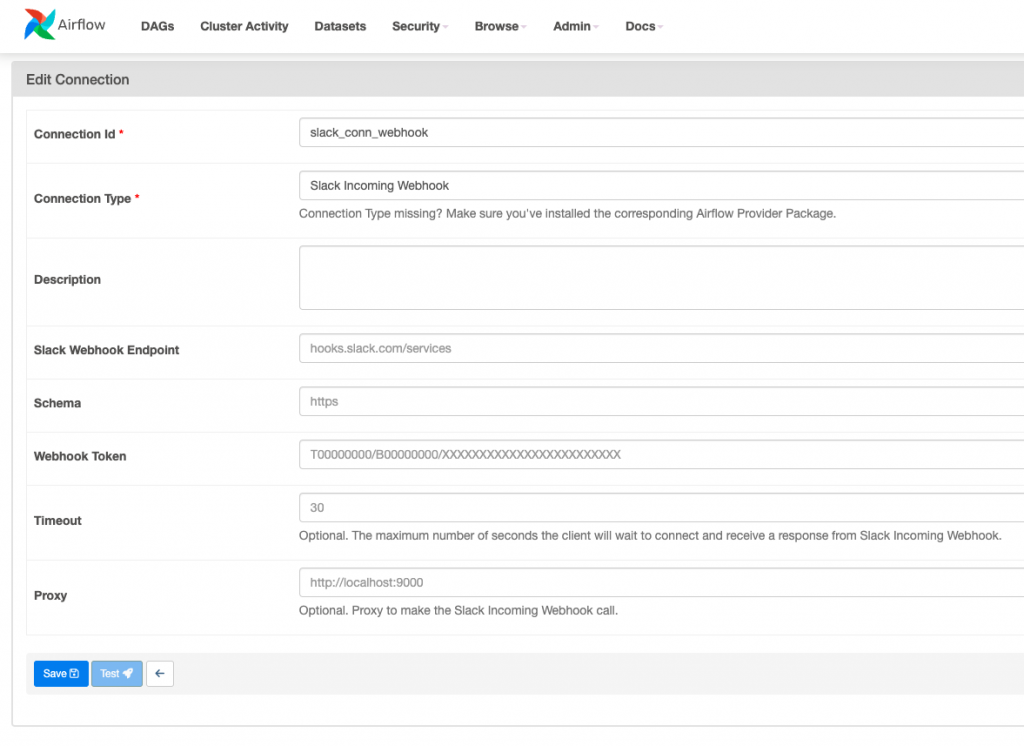
Task: Go to the DAGs page
Action: (157, 26)
